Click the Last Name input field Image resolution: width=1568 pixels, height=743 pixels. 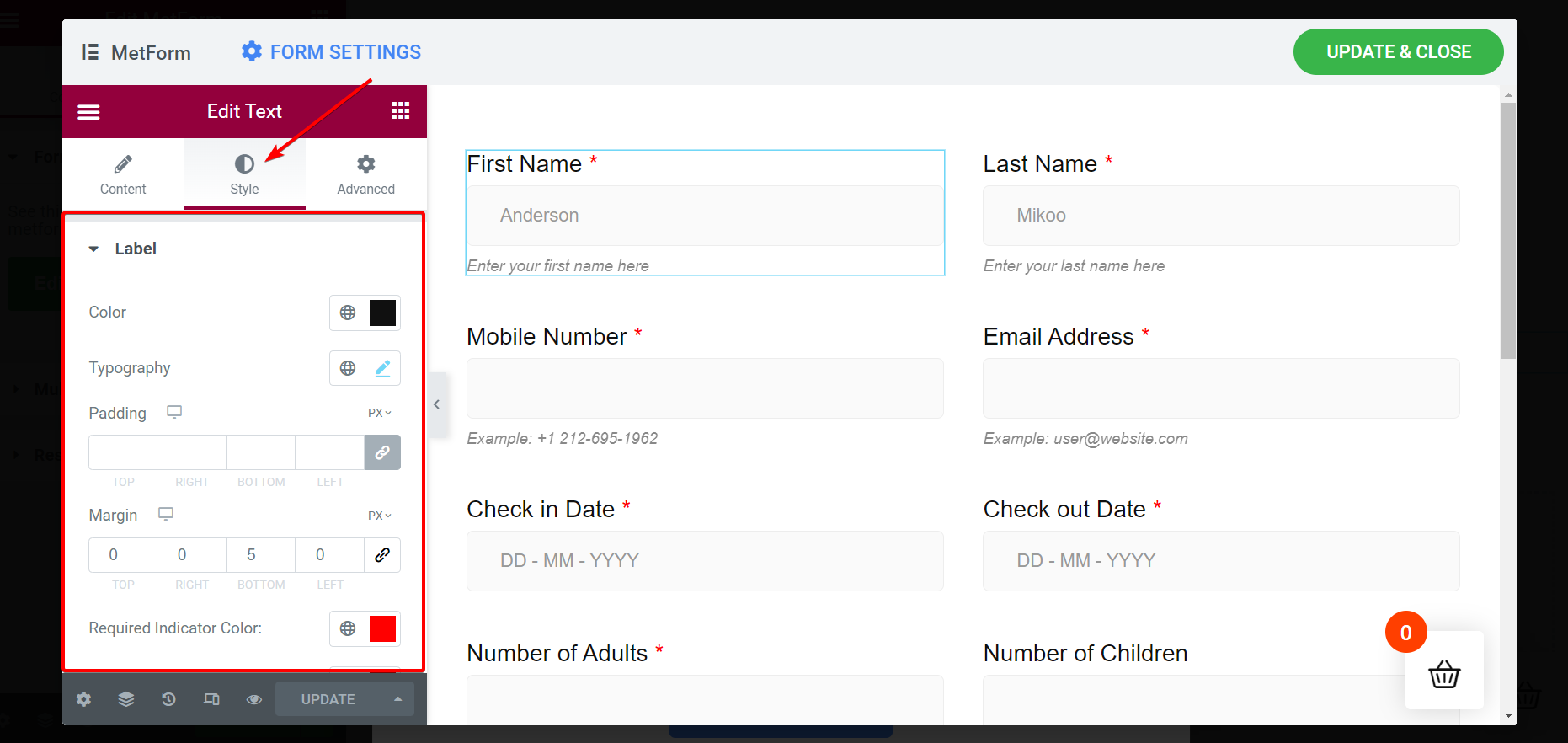click(x=1221, y=216)
